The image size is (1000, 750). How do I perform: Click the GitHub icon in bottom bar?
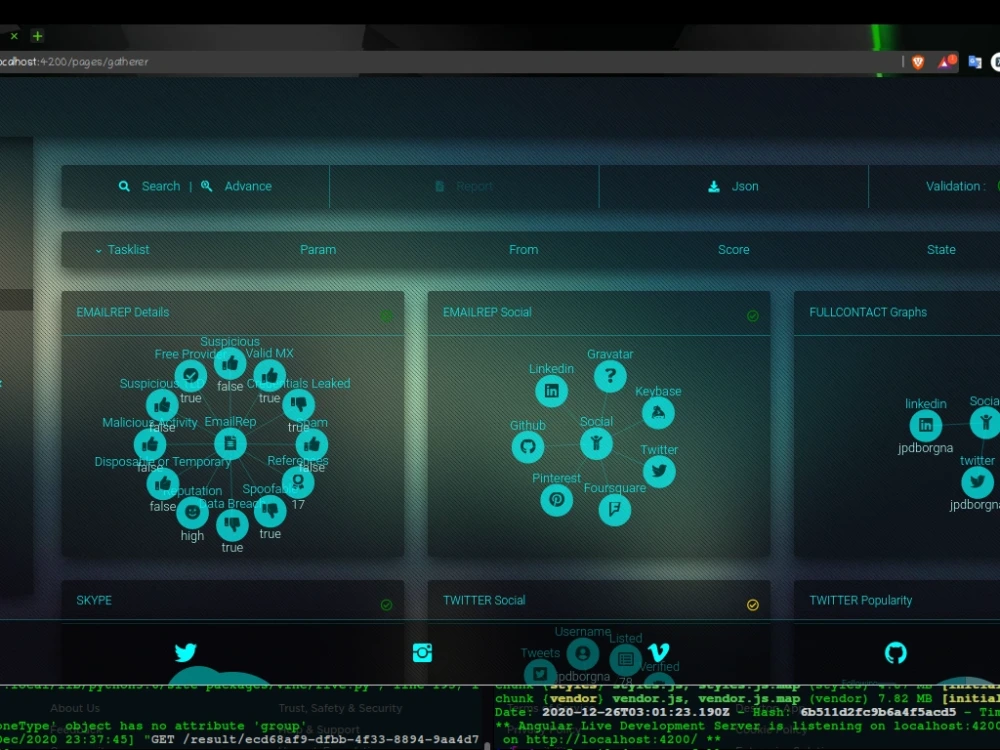coord(895,652)
